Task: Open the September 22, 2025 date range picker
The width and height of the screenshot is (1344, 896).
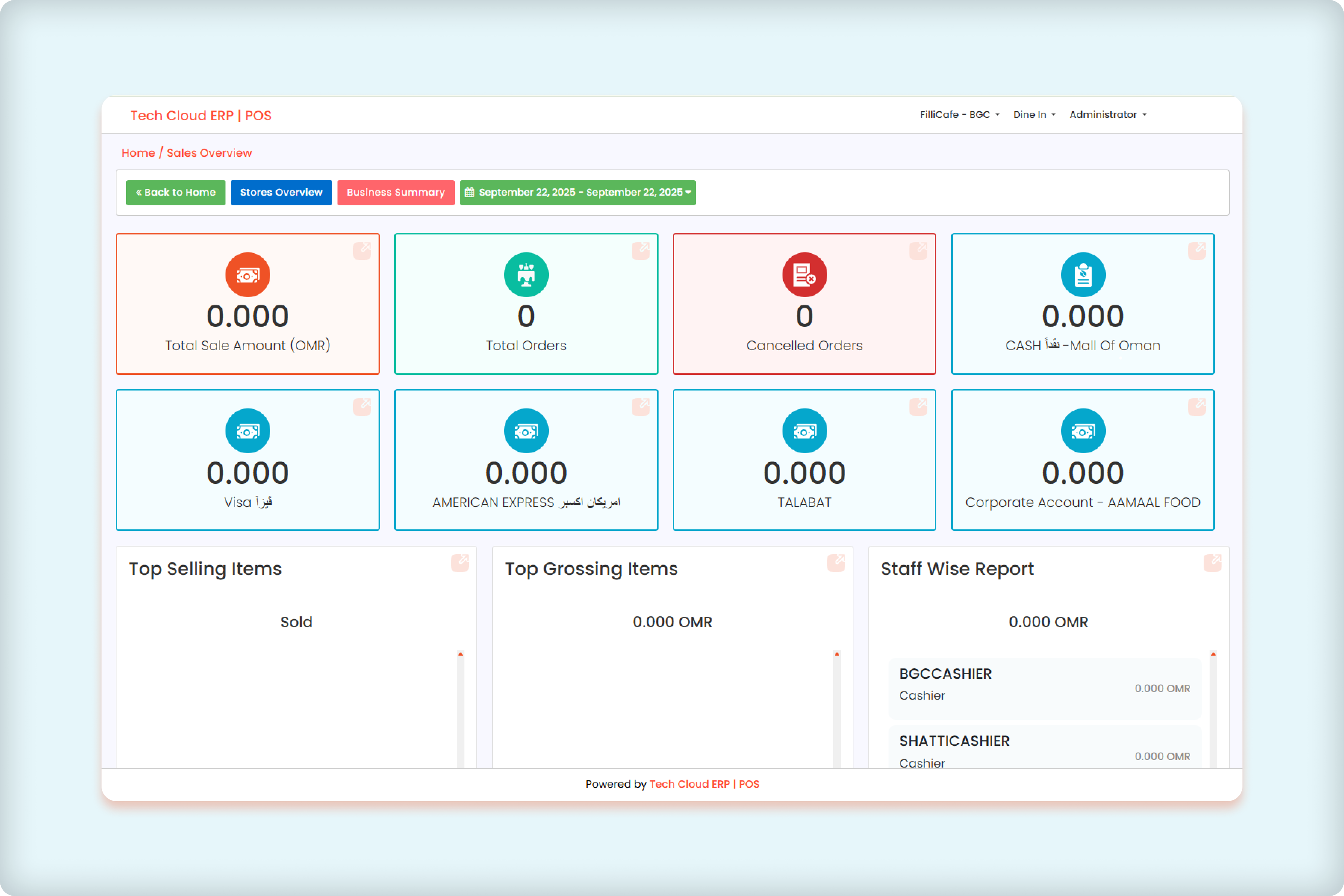Action: pos(577,193)
